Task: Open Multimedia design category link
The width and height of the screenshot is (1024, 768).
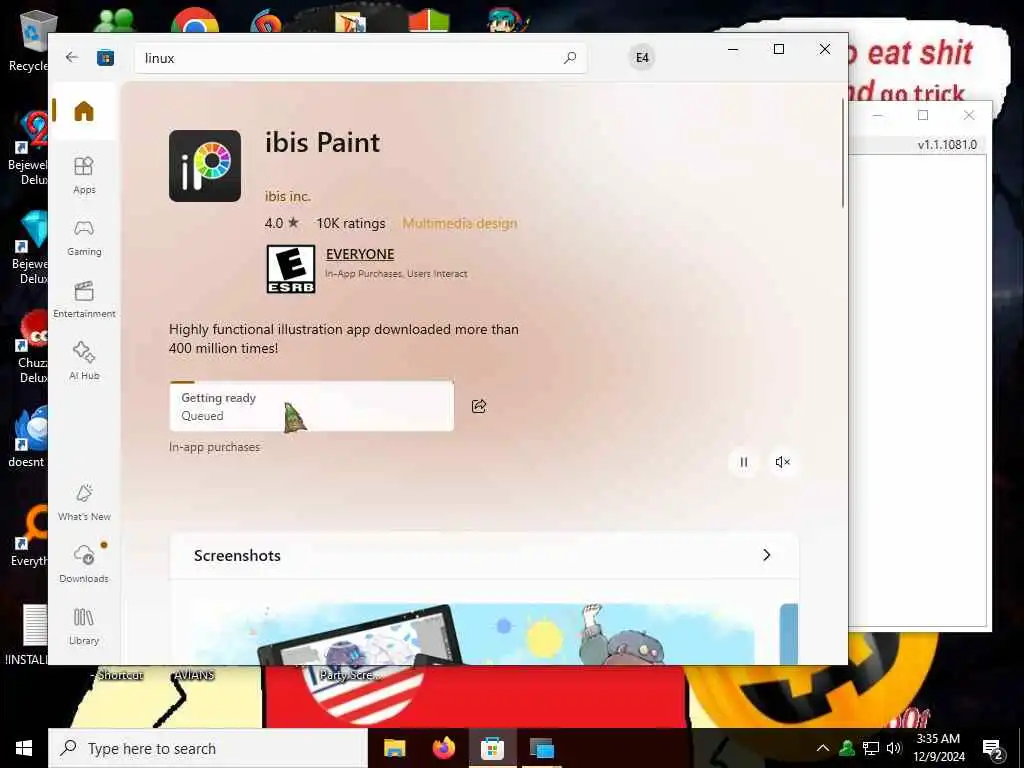Action: 460,223
